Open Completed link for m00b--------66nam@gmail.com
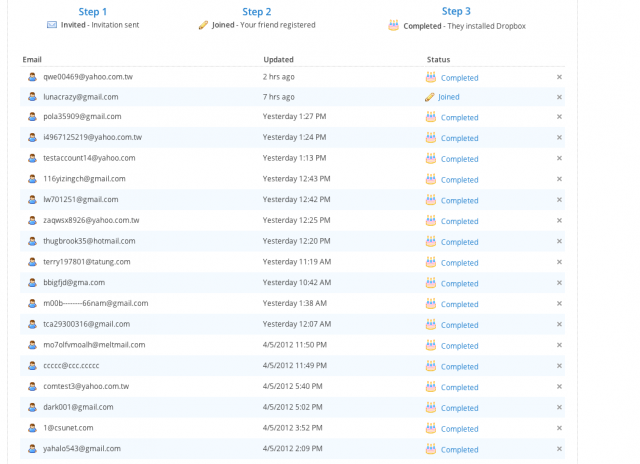 [459, 304]
